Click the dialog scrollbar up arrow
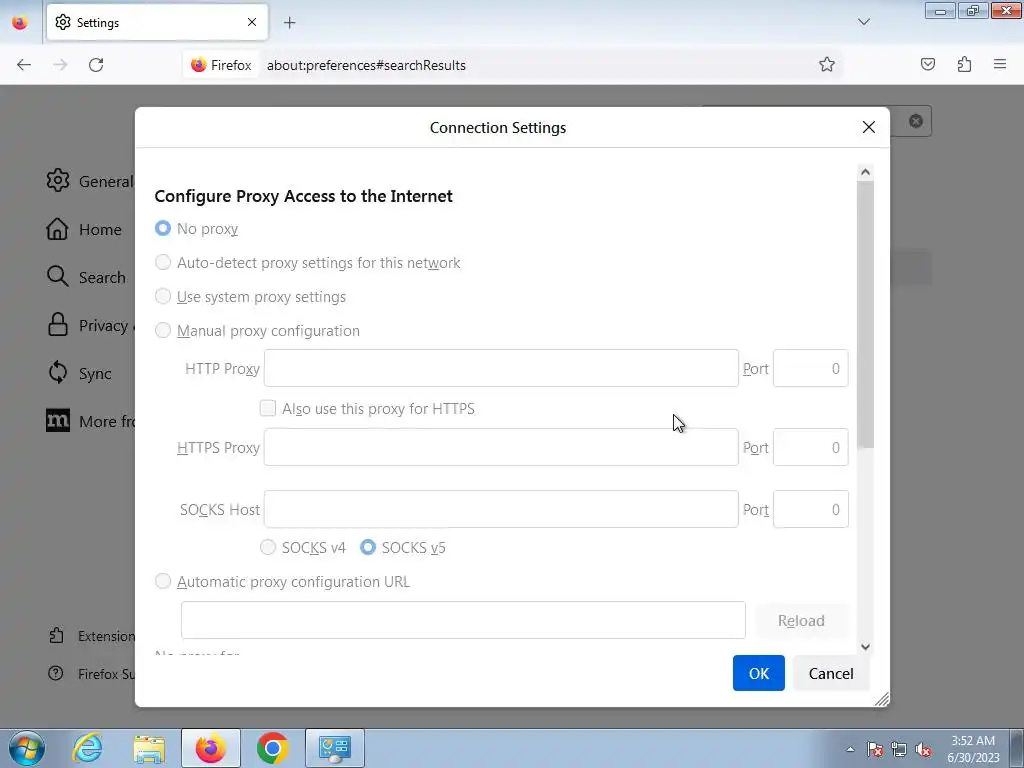Screen dimensions: 1024x768 click(x=865, y=172)
